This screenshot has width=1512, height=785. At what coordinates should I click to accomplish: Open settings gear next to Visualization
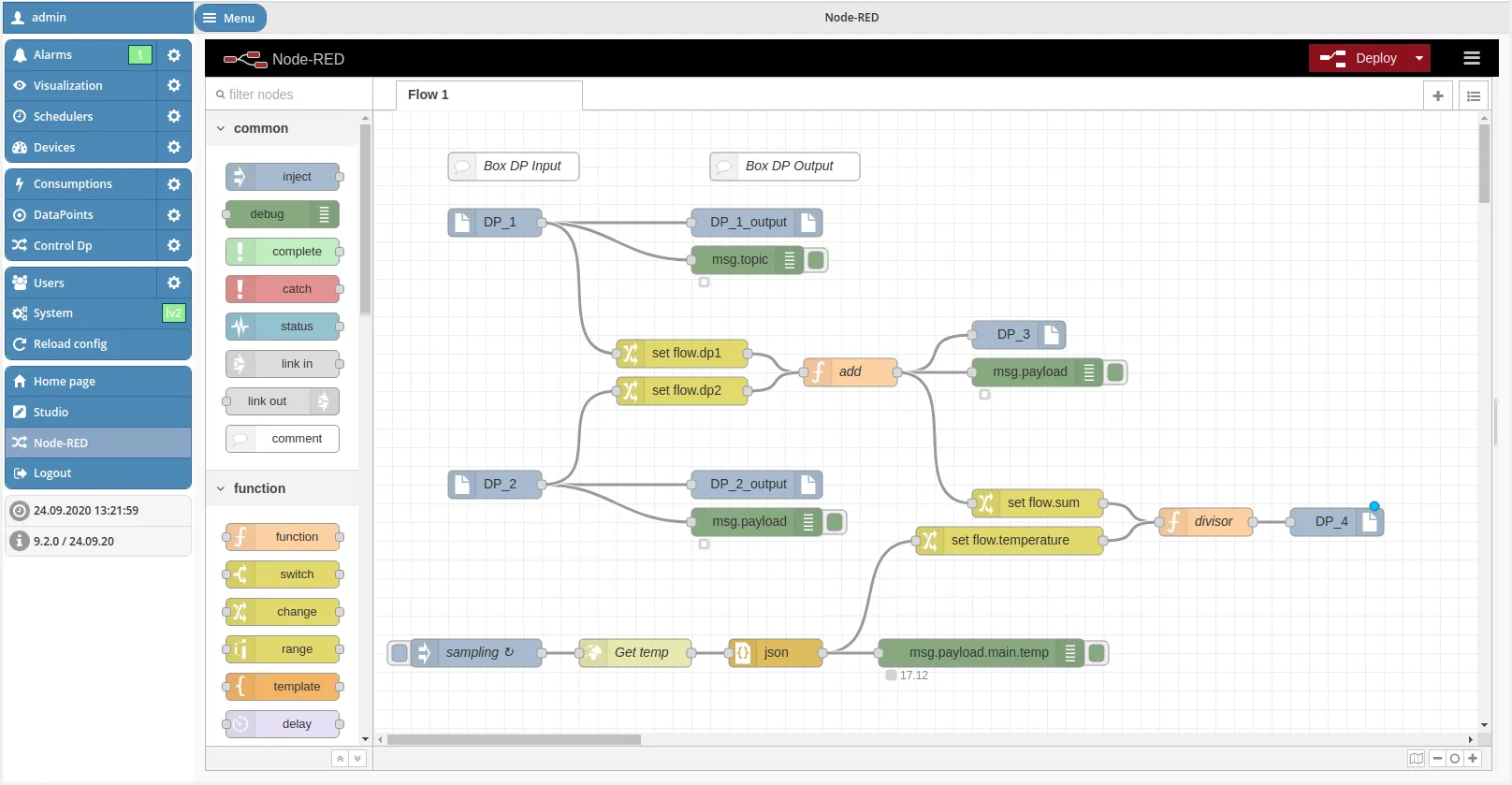[x=174, y=85]
